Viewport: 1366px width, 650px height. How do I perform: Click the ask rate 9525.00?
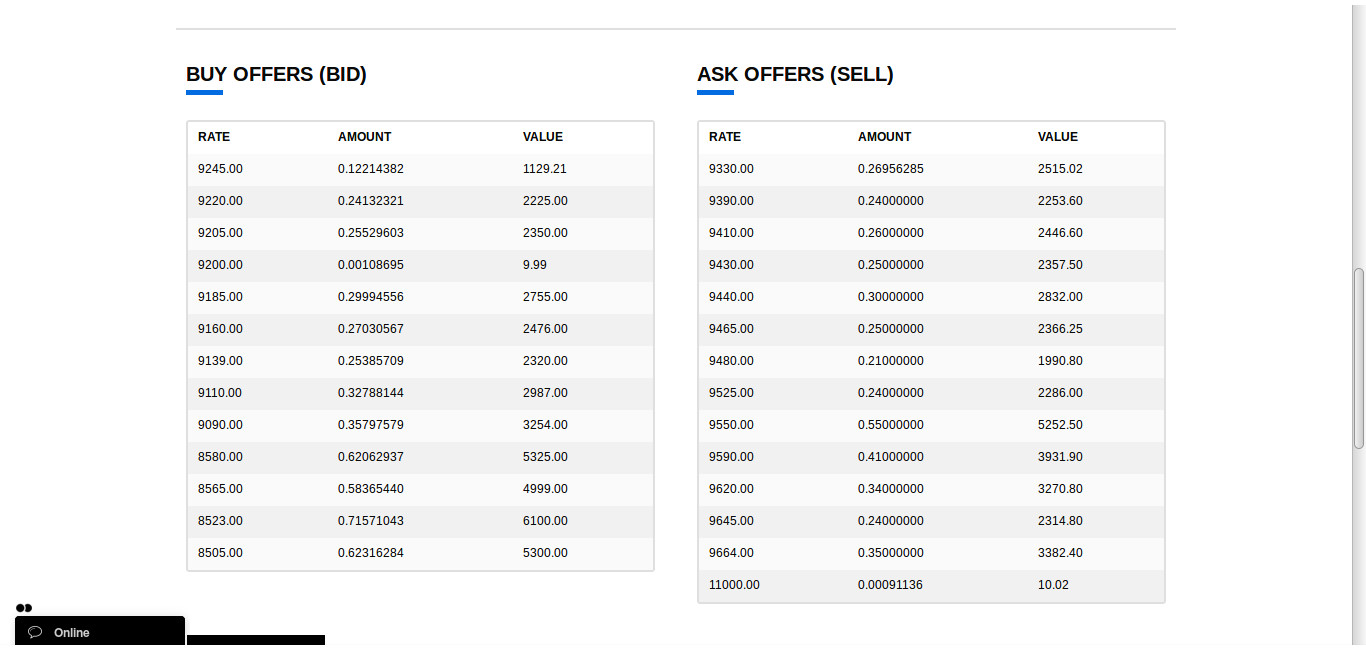pos(731,393)
